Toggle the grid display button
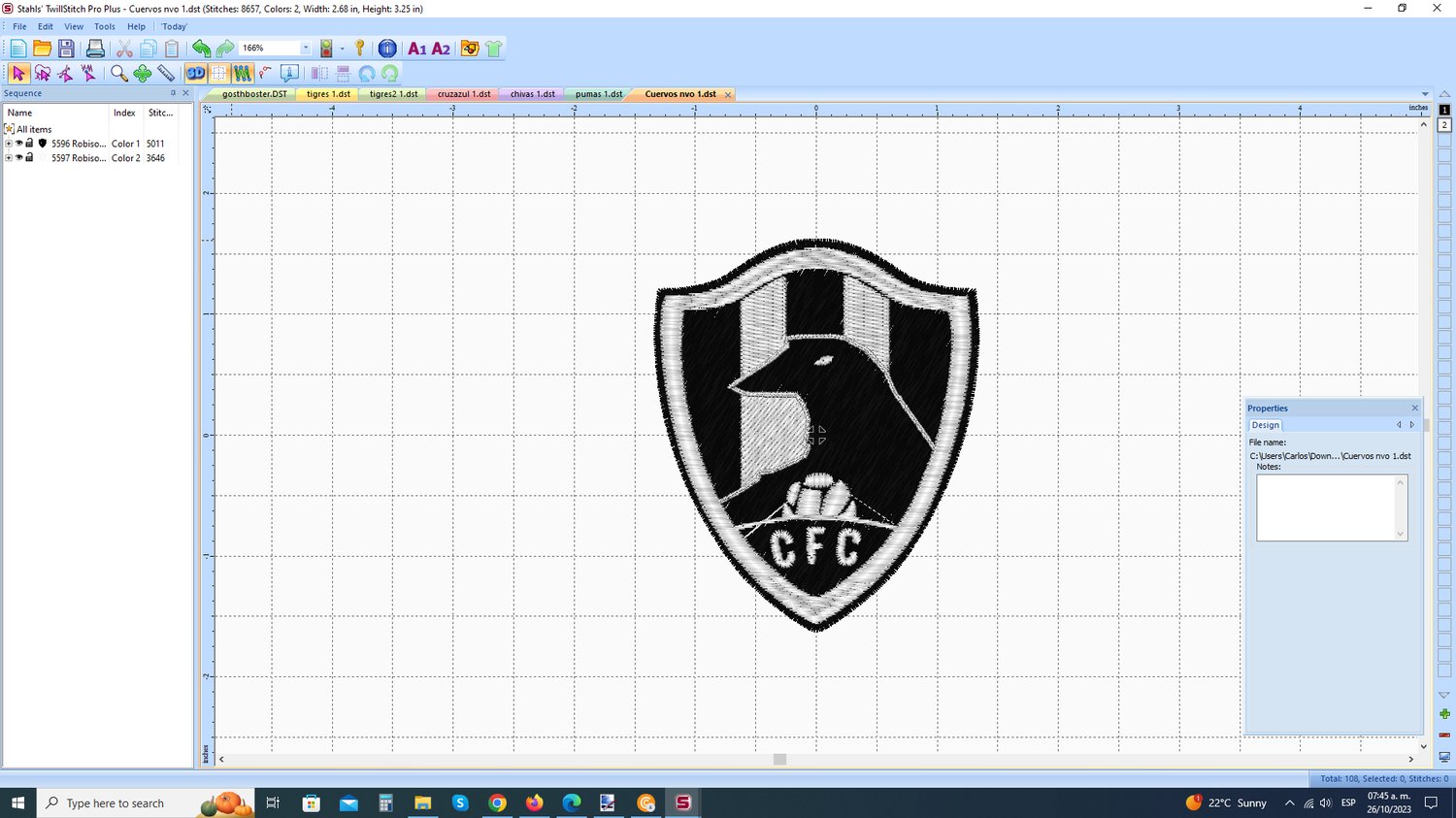This screenshot has height=818, width=1456. click(219, 73)
